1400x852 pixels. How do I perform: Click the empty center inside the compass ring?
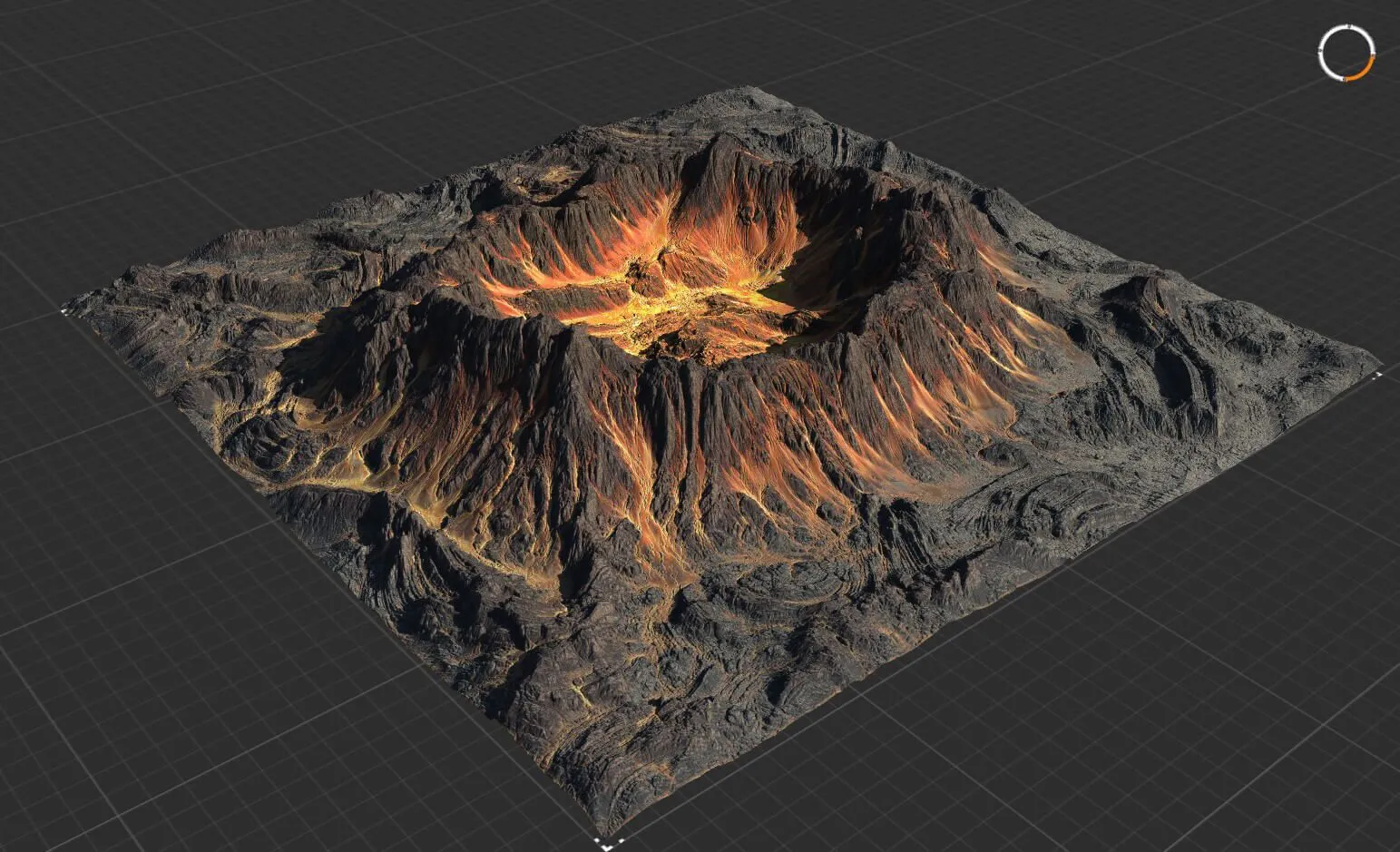(1346, 53)
